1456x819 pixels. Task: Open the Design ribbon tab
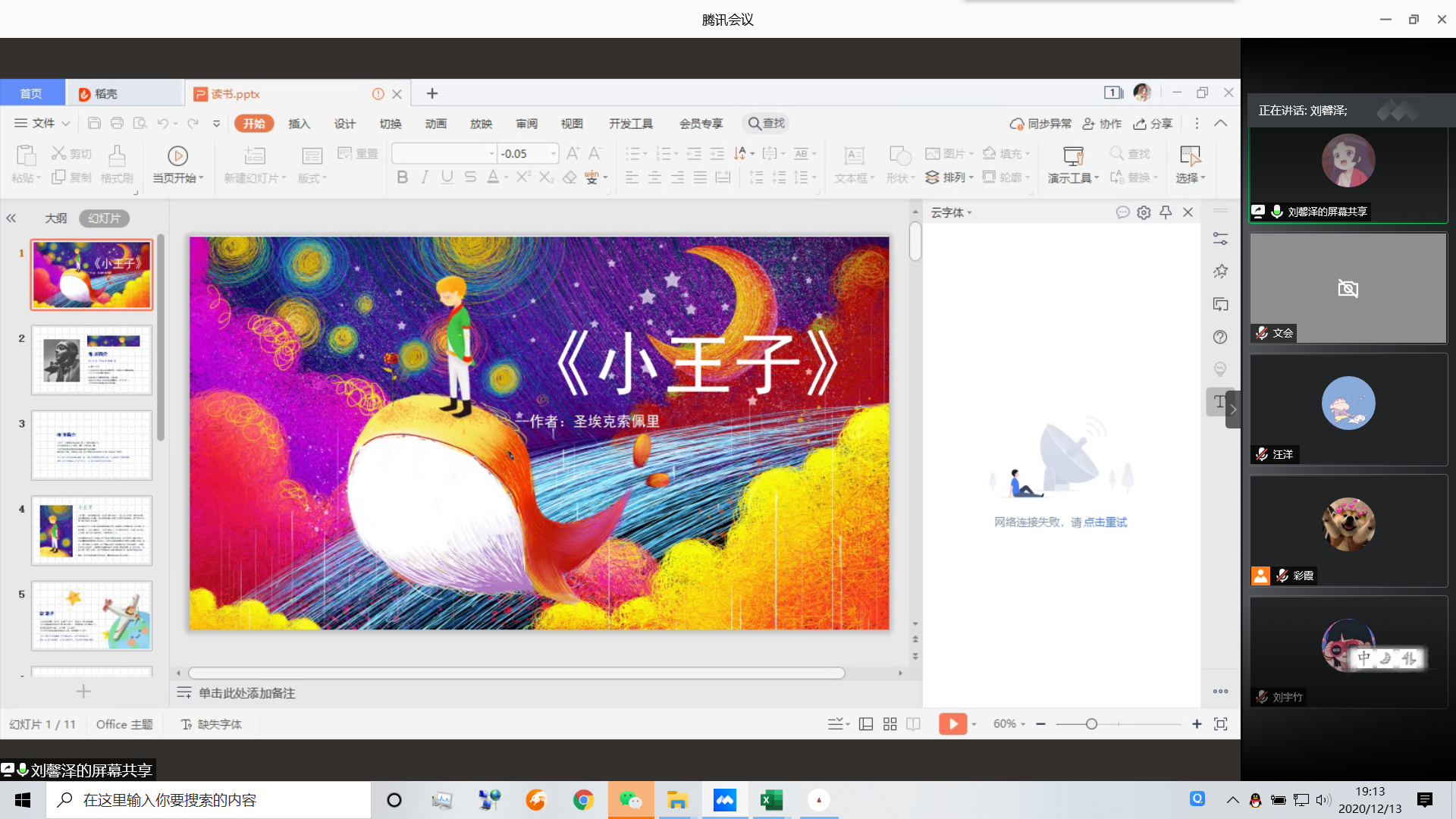tap(345, 124)
